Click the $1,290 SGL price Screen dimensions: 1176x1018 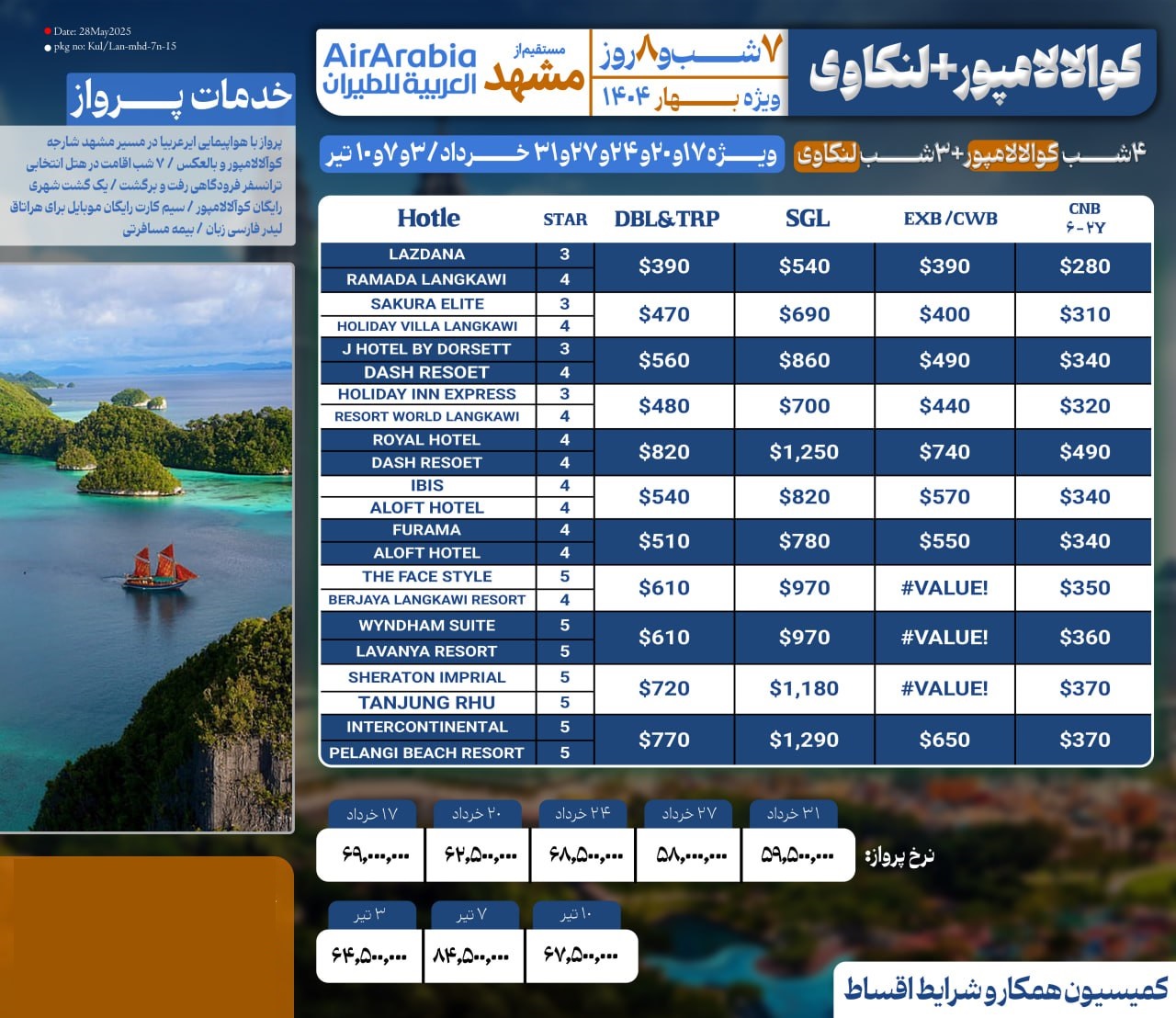pyautogui.click(x=805, y=741)
